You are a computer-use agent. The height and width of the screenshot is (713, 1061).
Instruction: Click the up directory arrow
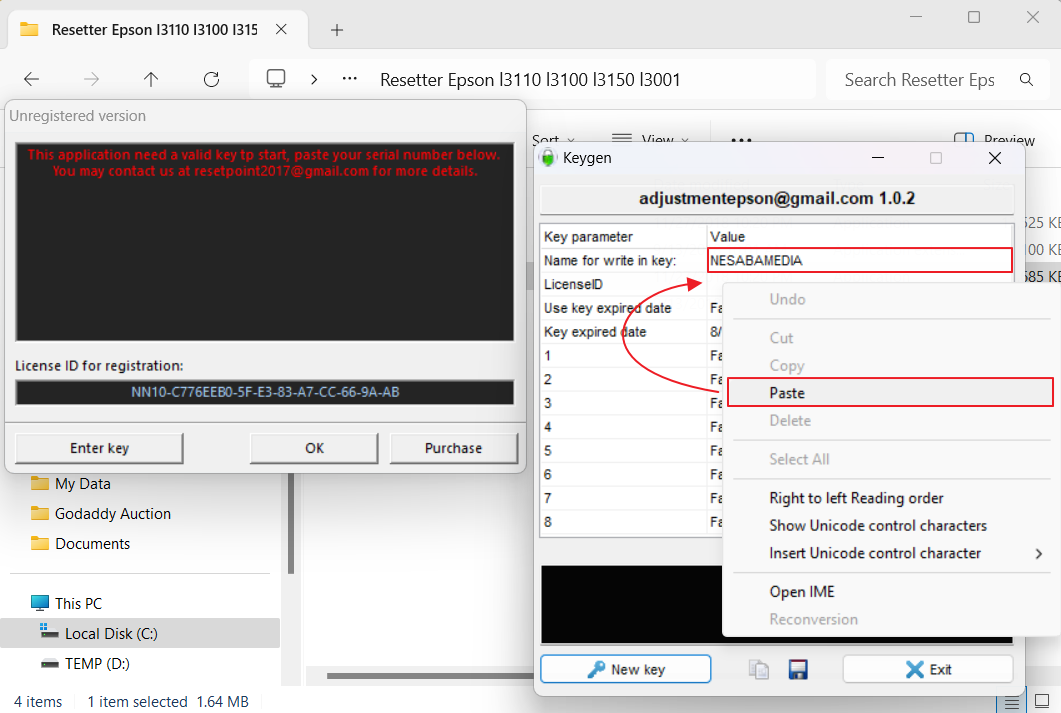click(151, 80)
